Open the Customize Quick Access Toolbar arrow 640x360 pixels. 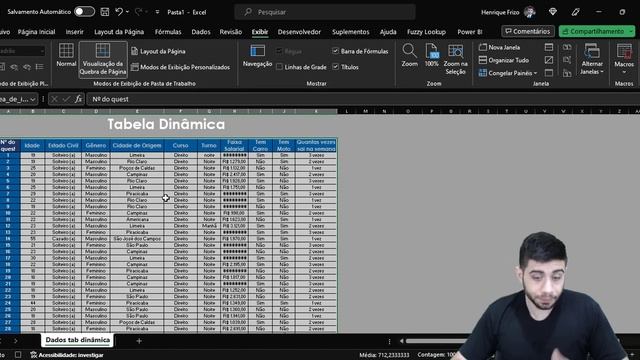(x=157, y=12)
